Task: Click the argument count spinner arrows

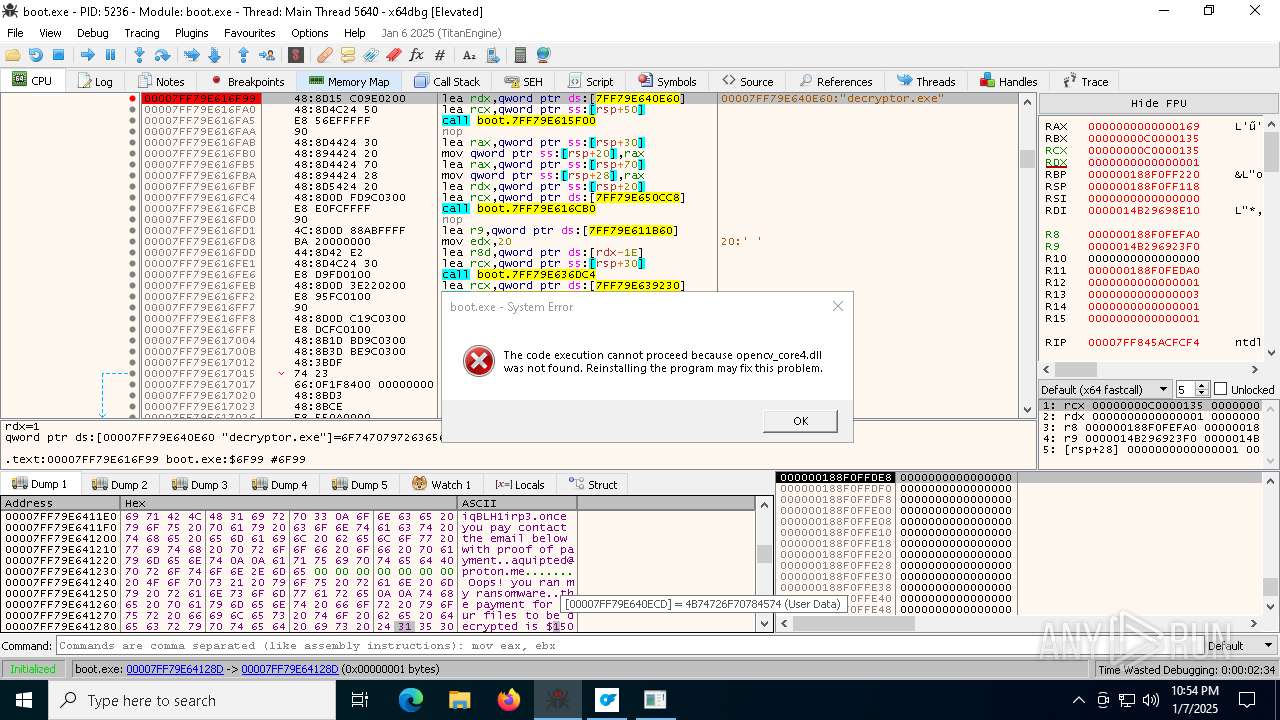Action: (x=1203, y=389)
